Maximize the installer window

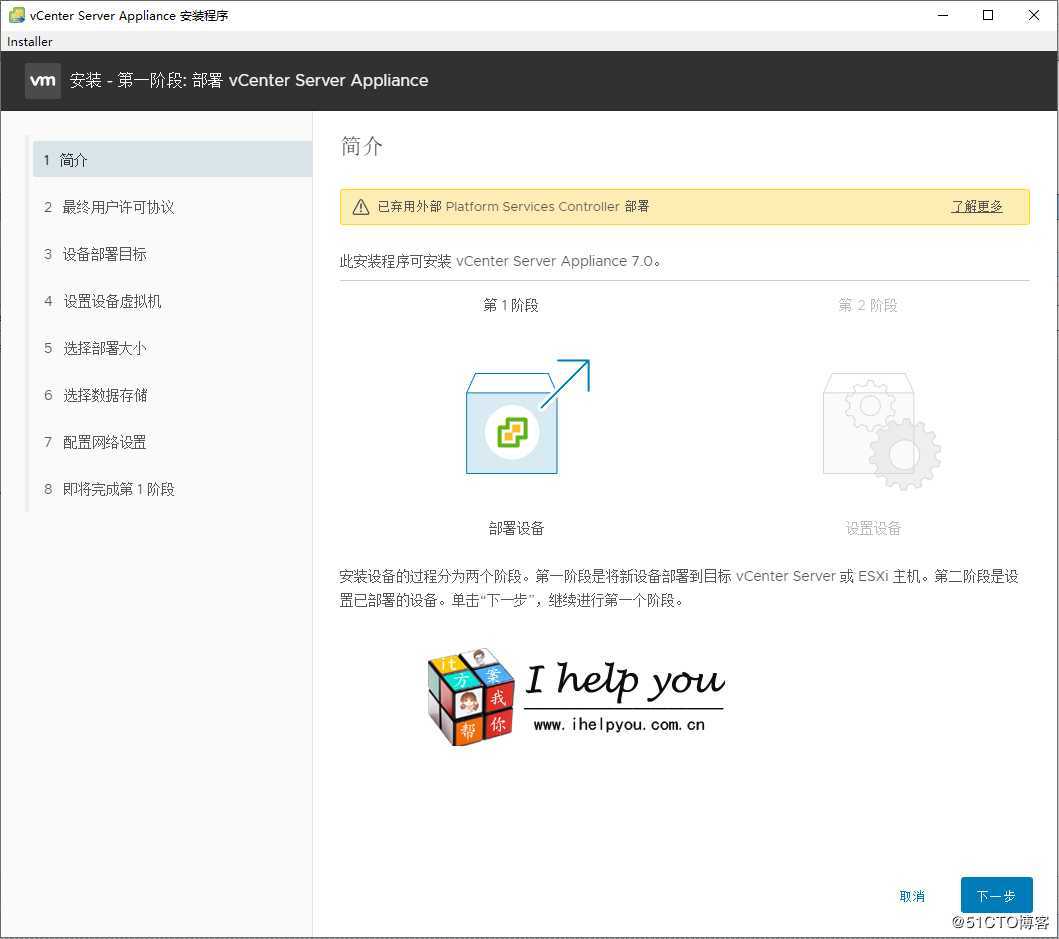pyautogui.click(x=987, y=15)
